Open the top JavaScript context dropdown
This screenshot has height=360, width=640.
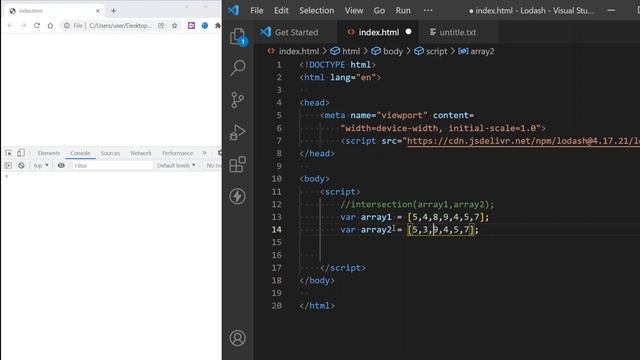pos(41,165)
